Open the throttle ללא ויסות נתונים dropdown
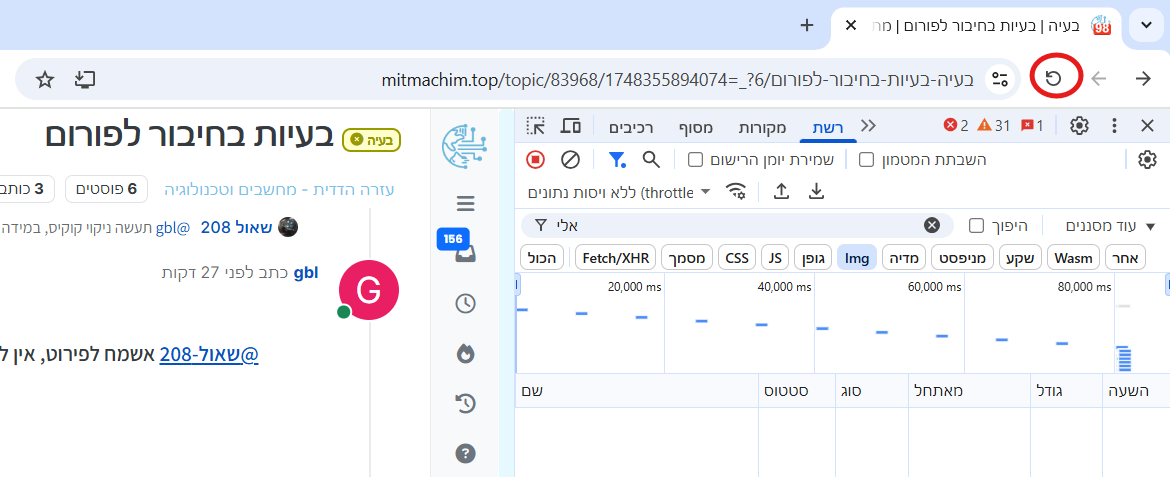This screenshot has width=1170, height=477. (619, 193)
